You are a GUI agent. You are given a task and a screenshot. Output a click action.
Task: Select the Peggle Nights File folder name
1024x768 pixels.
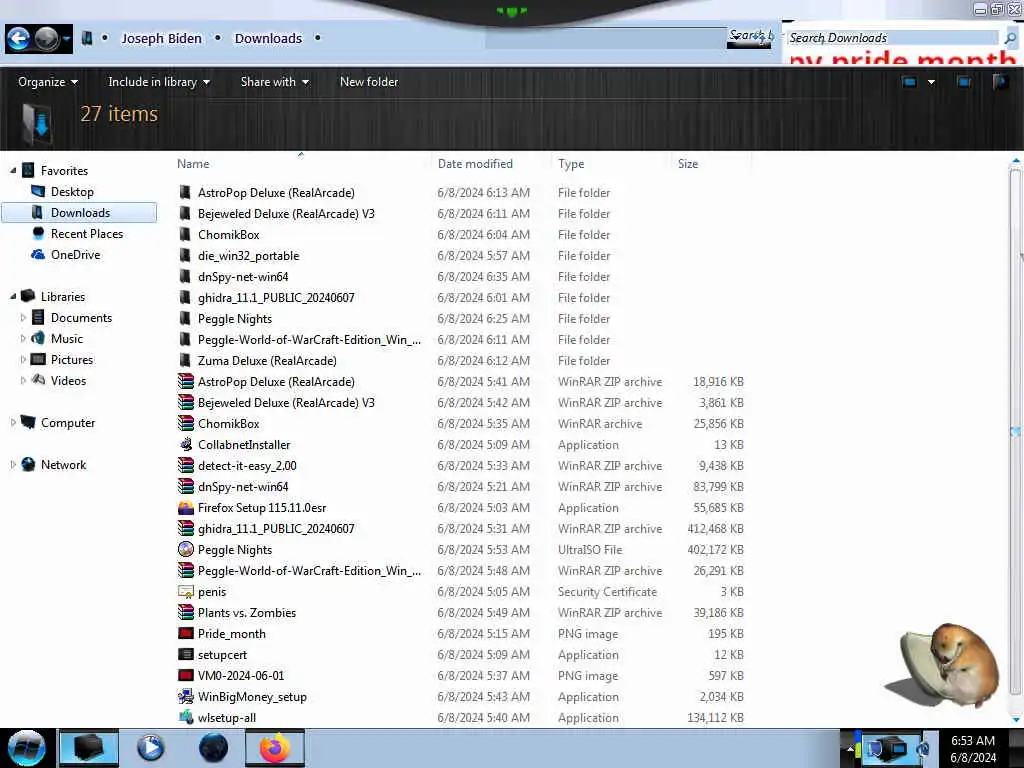pyautogui.click(x=234, y=319)
